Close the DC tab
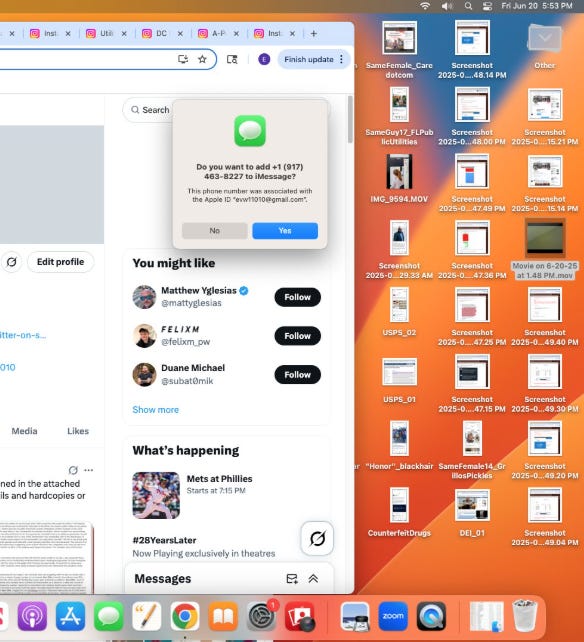Image resolution: width=584 pixels, height=642 pixels. 180,34
